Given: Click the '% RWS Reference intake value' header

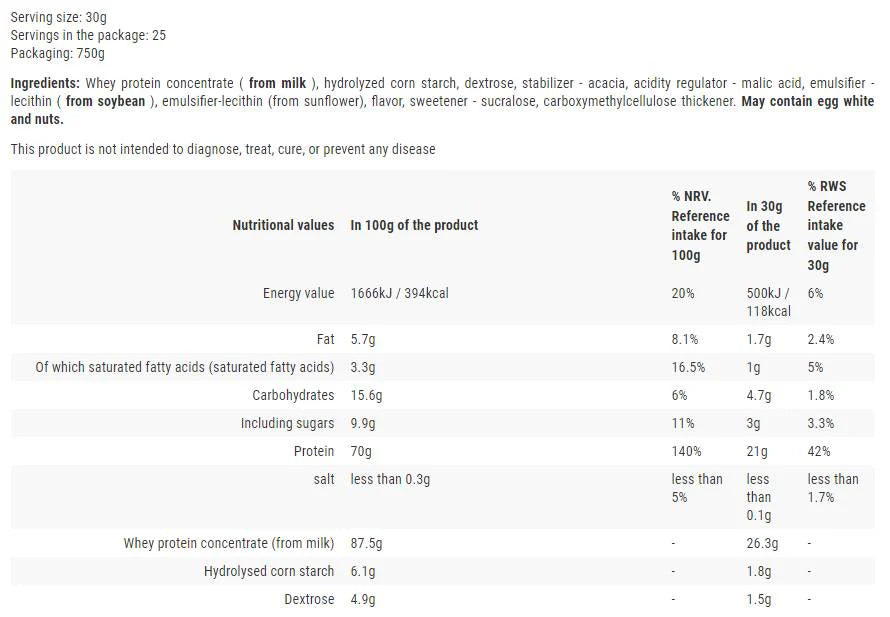Looking at the screenshot, I should pos(836,225).
